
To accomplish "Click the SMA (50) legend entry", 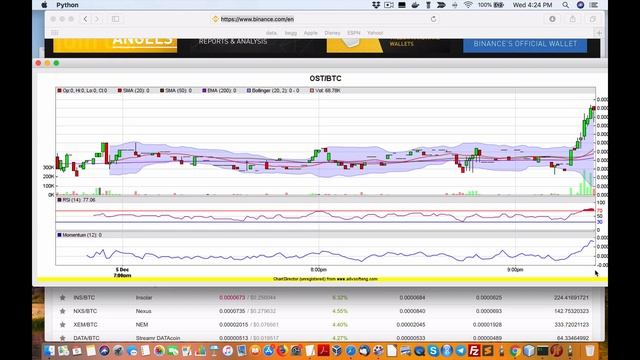I will coord(176,91).
